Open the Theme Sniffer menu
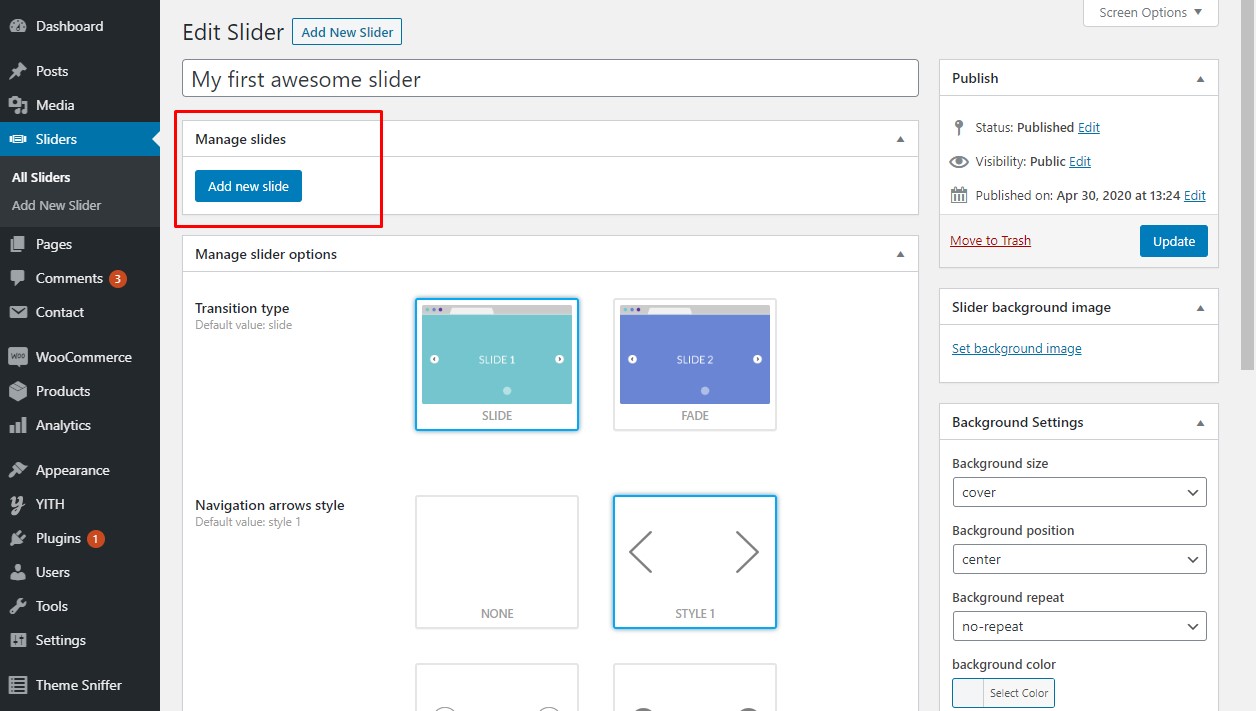 (x=80, y=685)
